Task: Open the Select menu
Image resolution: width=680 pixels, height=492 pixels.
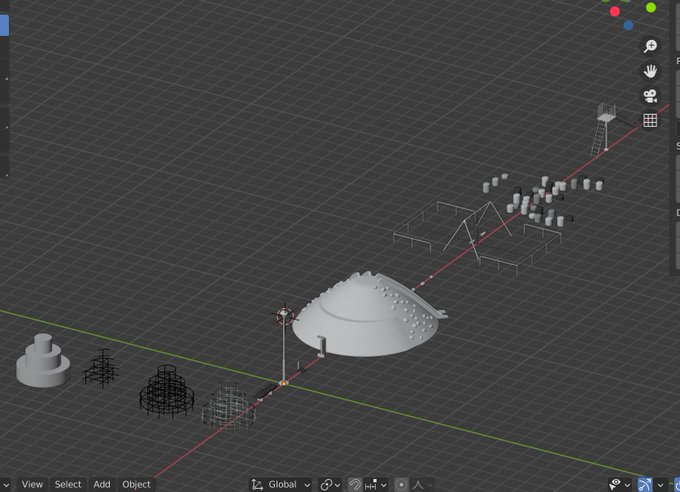Action: tap(68, 485)
